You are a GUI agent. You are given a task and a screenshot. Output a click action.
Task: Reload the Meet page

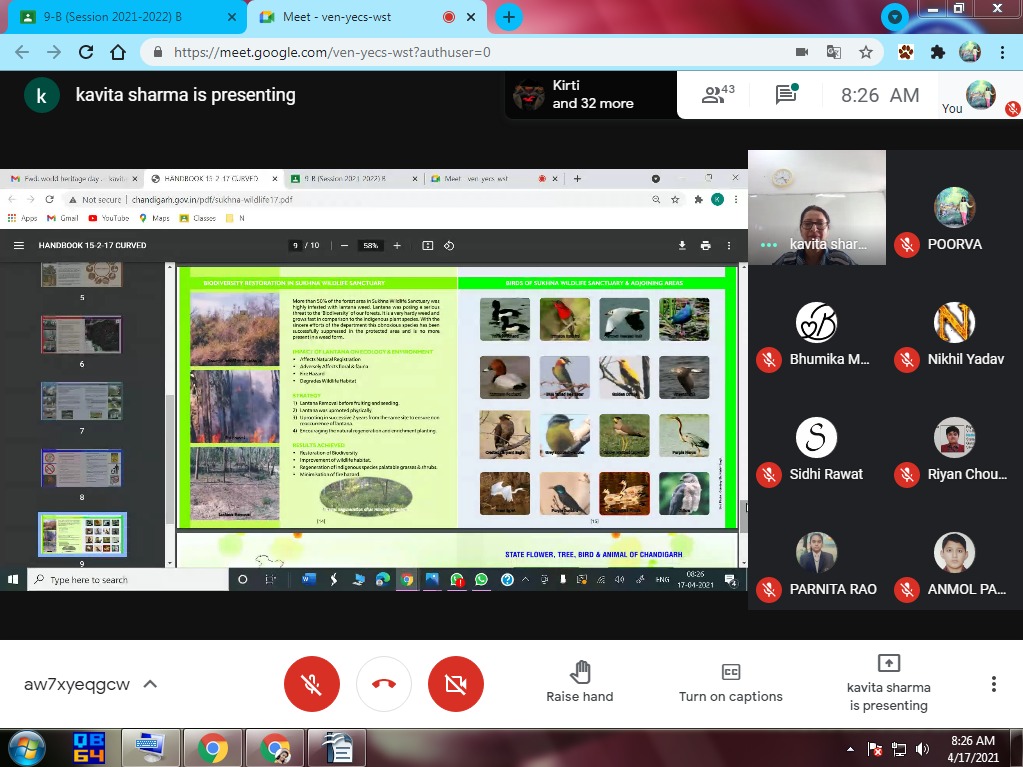(85, 52)
